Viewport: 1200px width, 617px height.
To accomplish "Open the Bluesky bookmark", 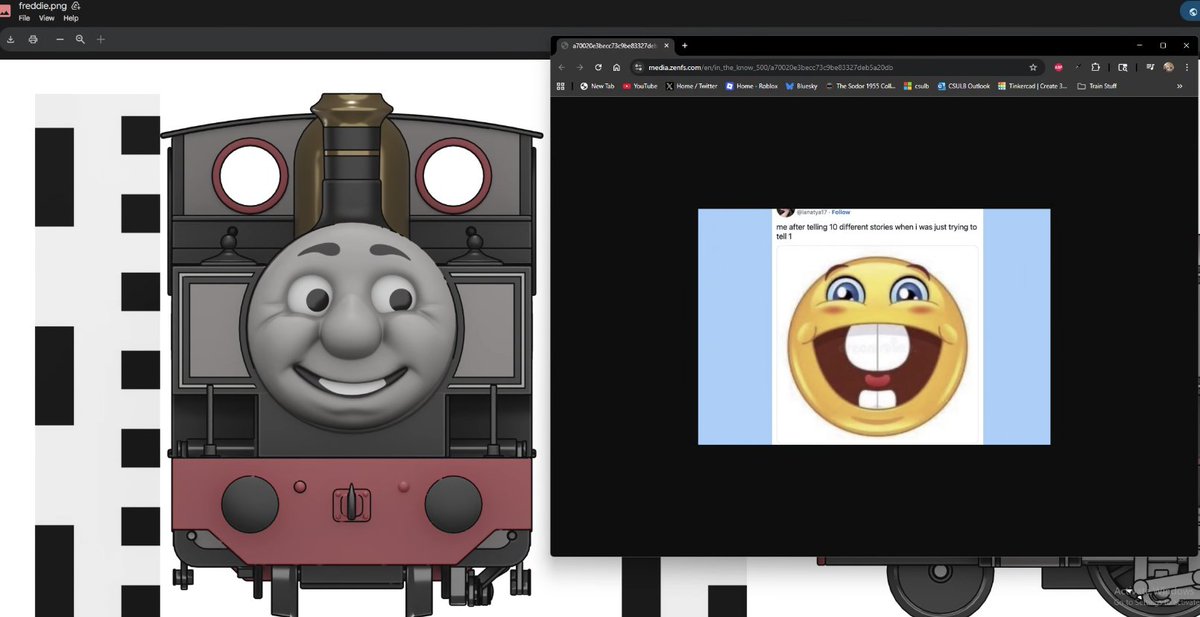I will pyautogui.click(x=801, y=86).
